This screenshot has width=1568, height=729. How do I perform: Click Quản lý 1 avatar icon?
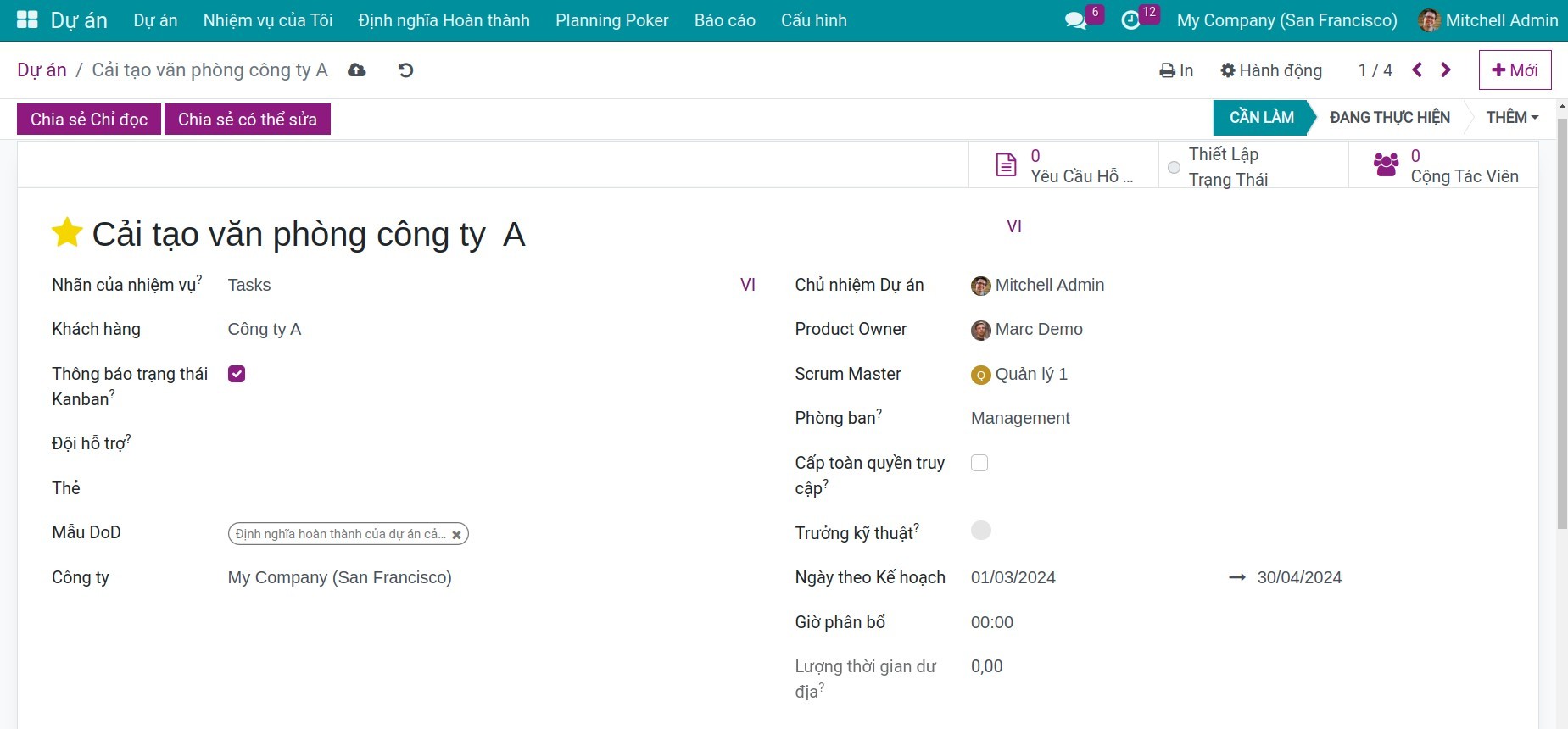pyautogui.click(x=981, y=375)
